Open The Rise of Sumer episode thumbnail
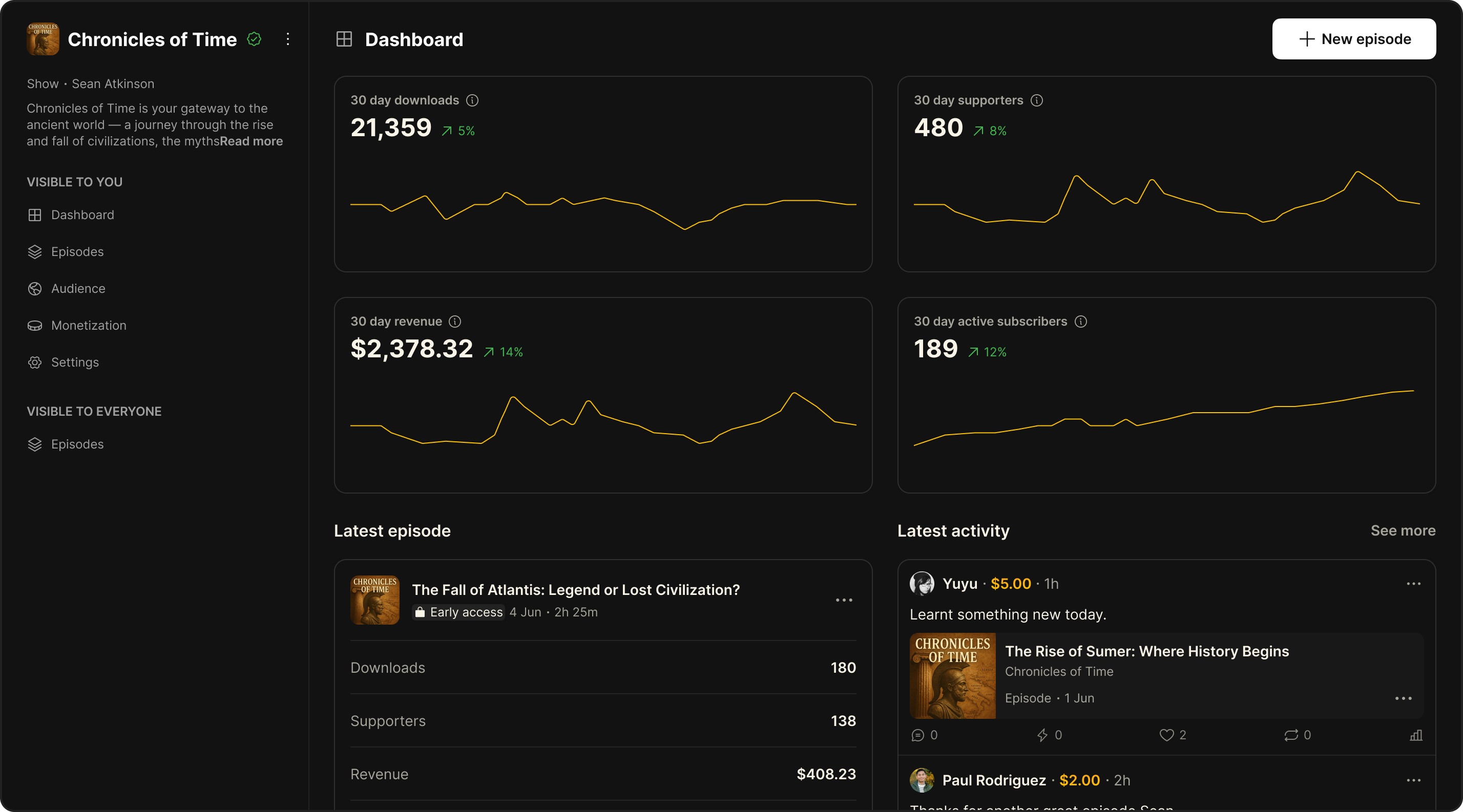 952,676
